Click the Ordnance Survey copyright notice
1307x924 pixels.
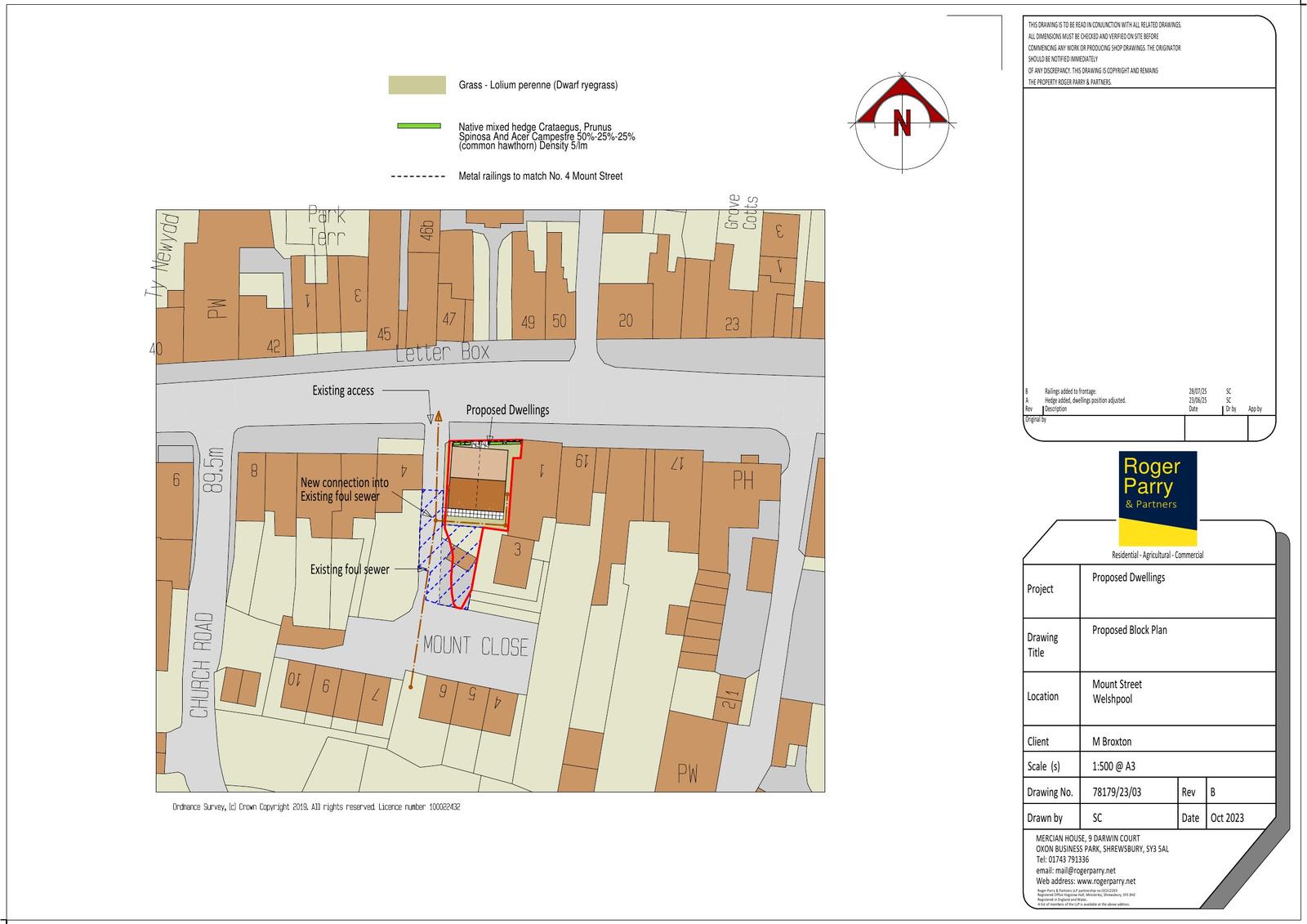tap(316, 807)
